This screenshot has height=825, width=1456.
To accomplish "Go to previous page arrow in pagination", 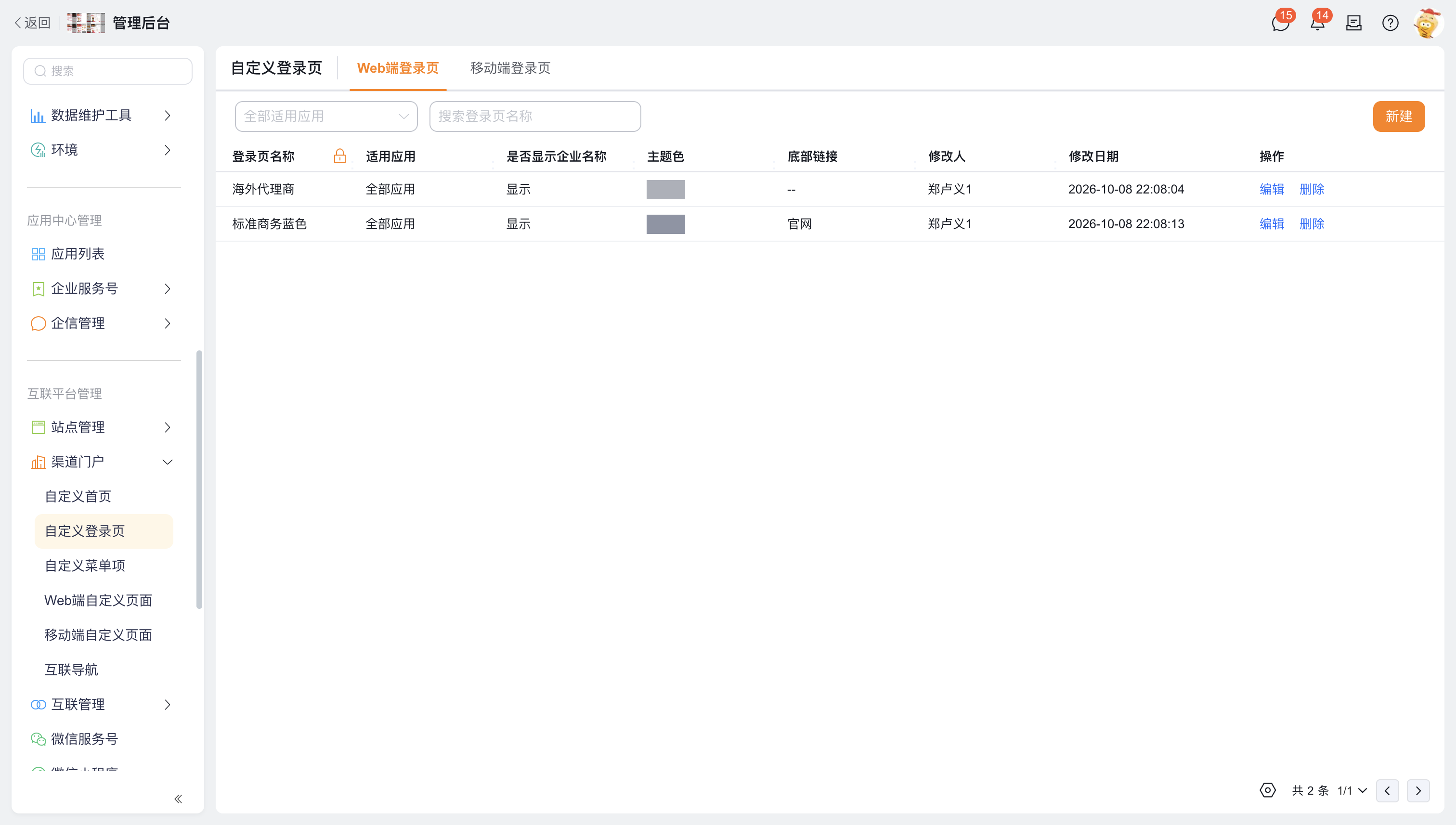I will point(1388,790).
